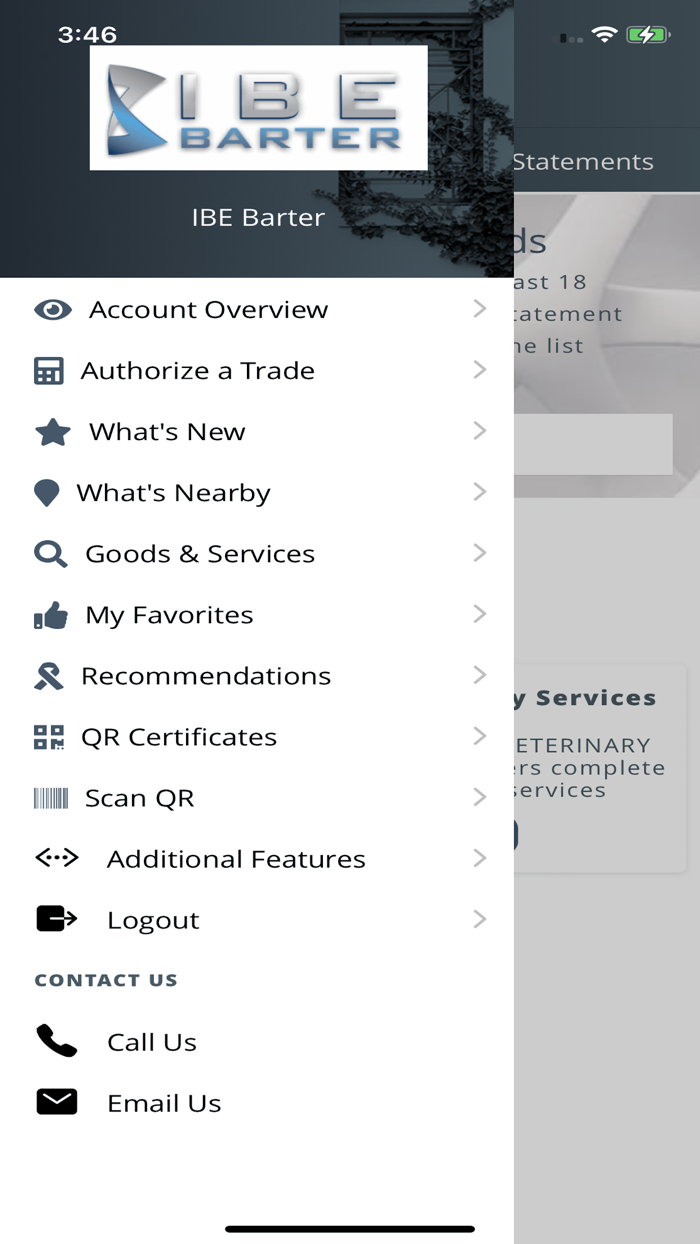
Task: Click the arrow beside Account Overview
Action: [480, 309]
